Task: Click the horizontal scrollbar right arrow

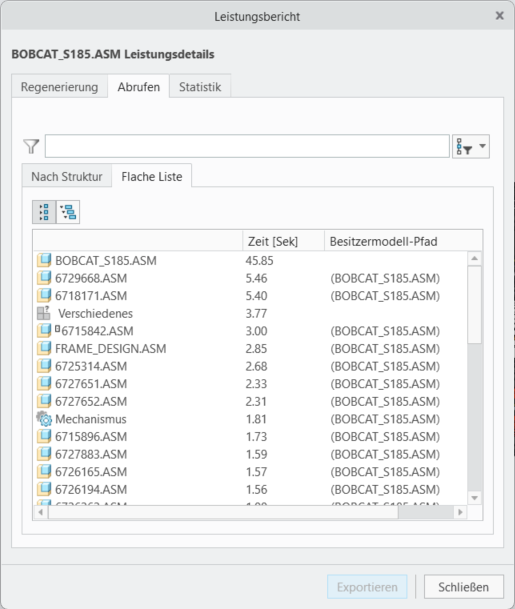Action: [x=460, y=512]
